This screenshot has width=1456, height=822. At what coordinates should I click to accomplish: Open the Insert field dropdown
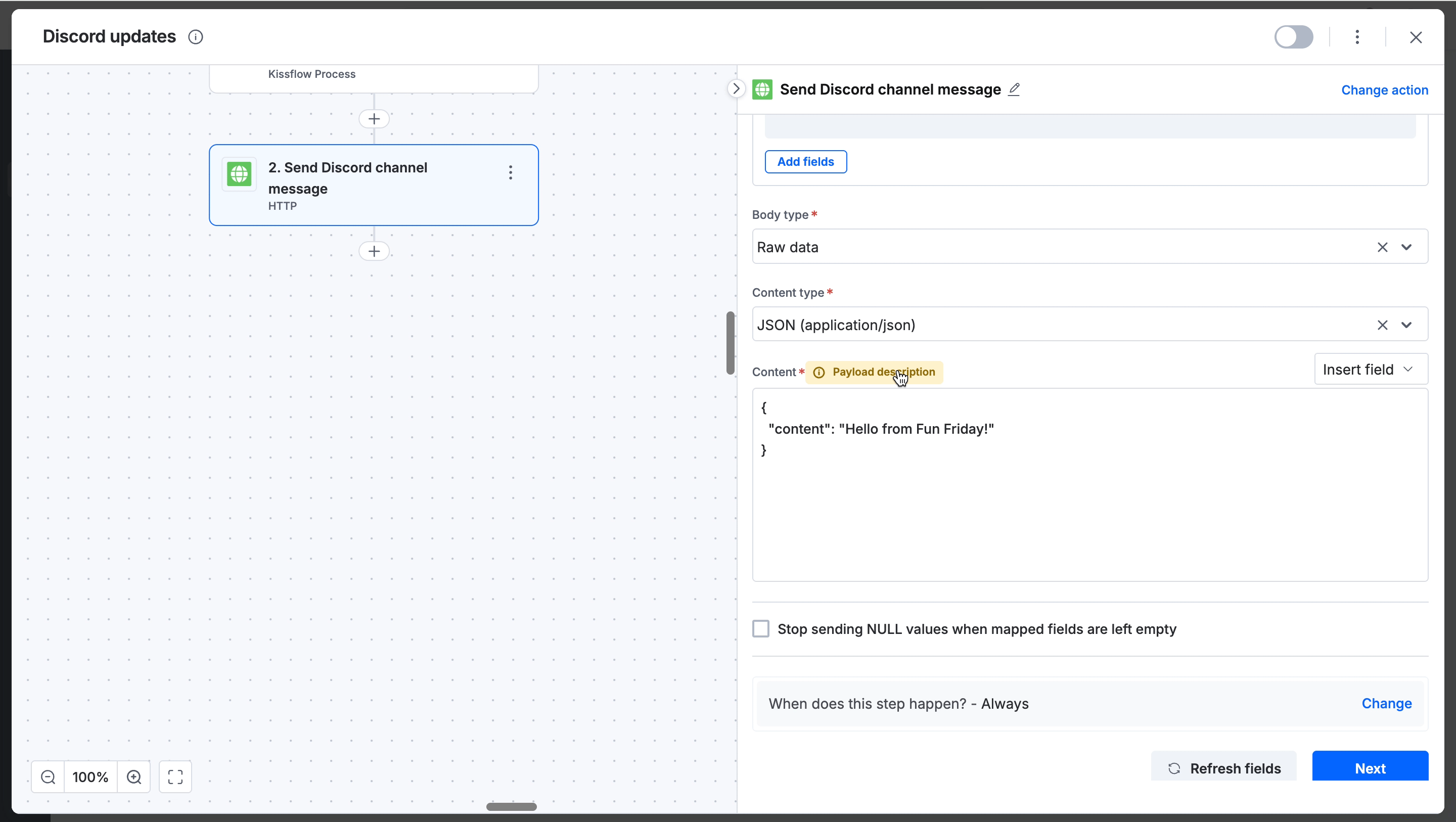click(1371, 369)
